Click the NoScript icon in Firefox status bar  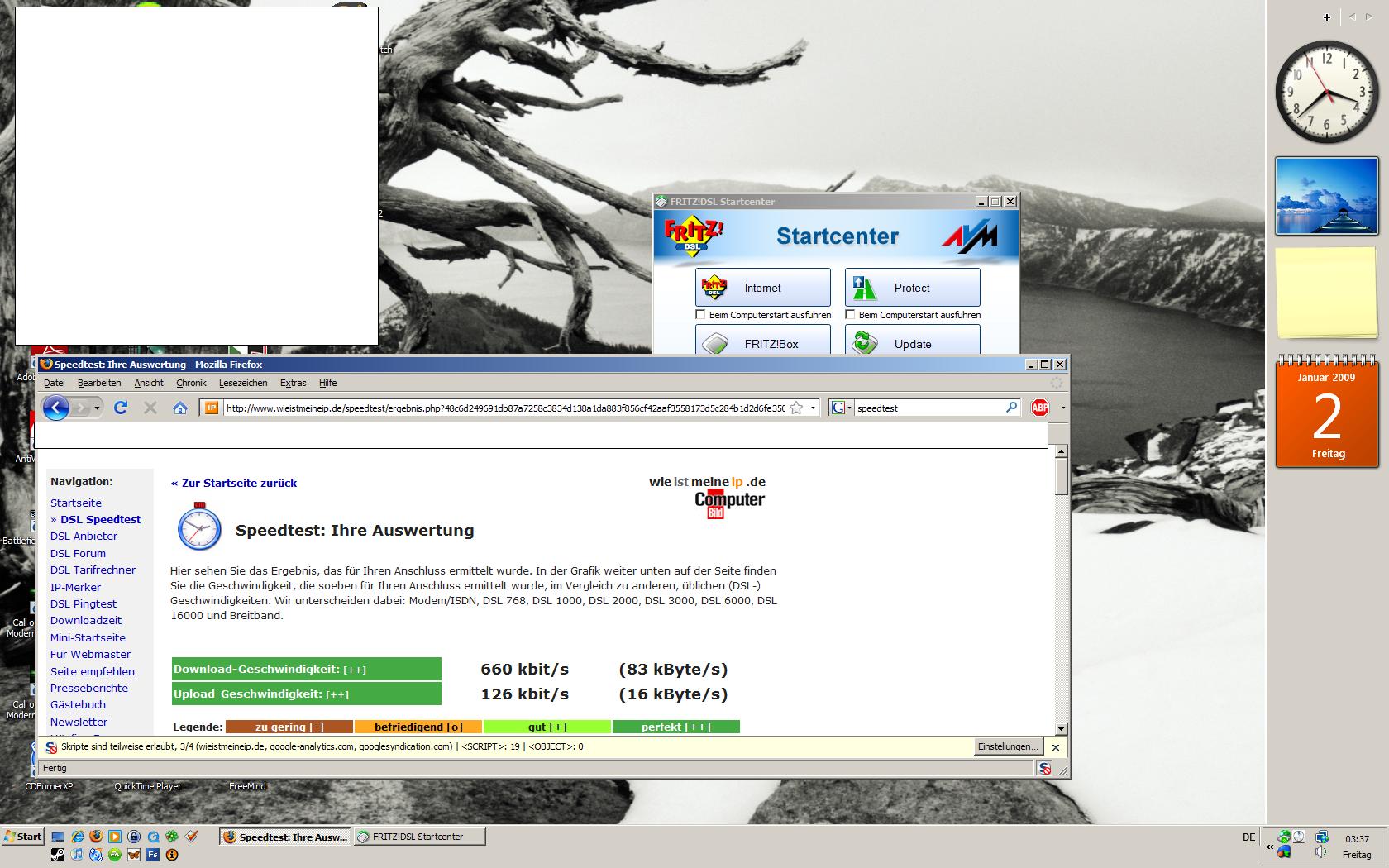[1045, 768]
